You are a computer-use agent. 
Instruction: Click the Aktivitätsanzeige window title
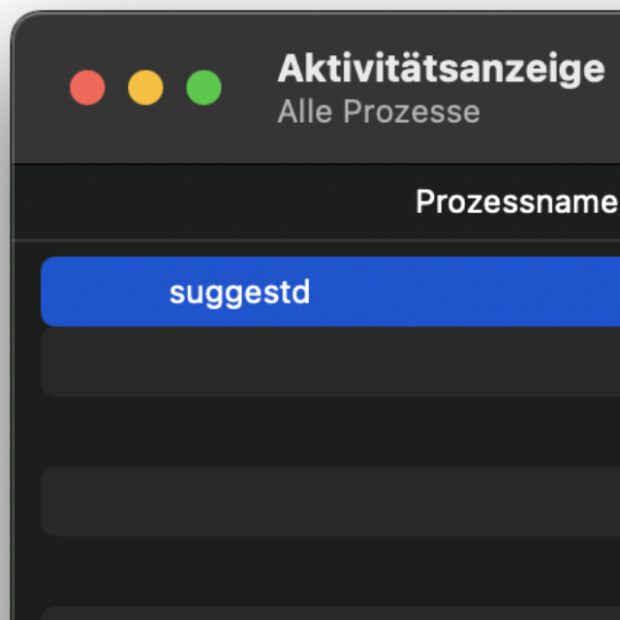(x=440, y=69)
